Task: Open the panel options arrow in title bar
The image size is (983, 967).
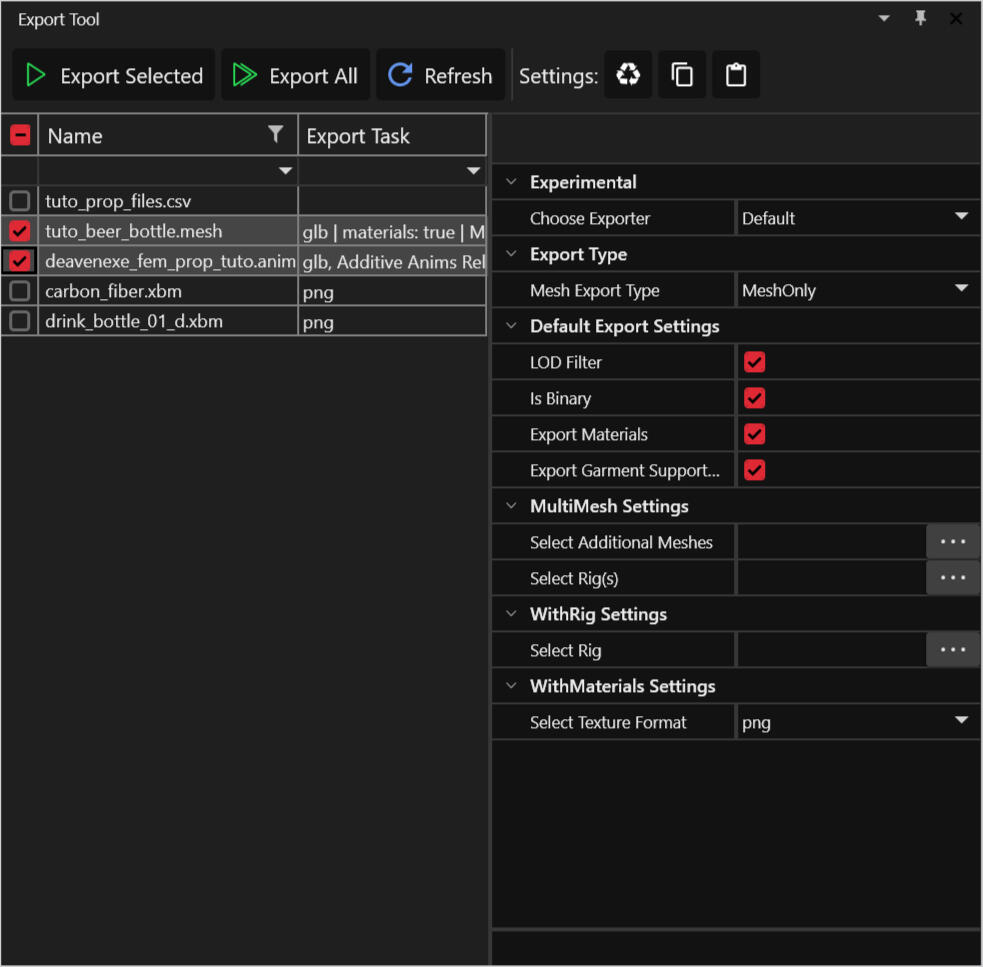Action: 884,19
